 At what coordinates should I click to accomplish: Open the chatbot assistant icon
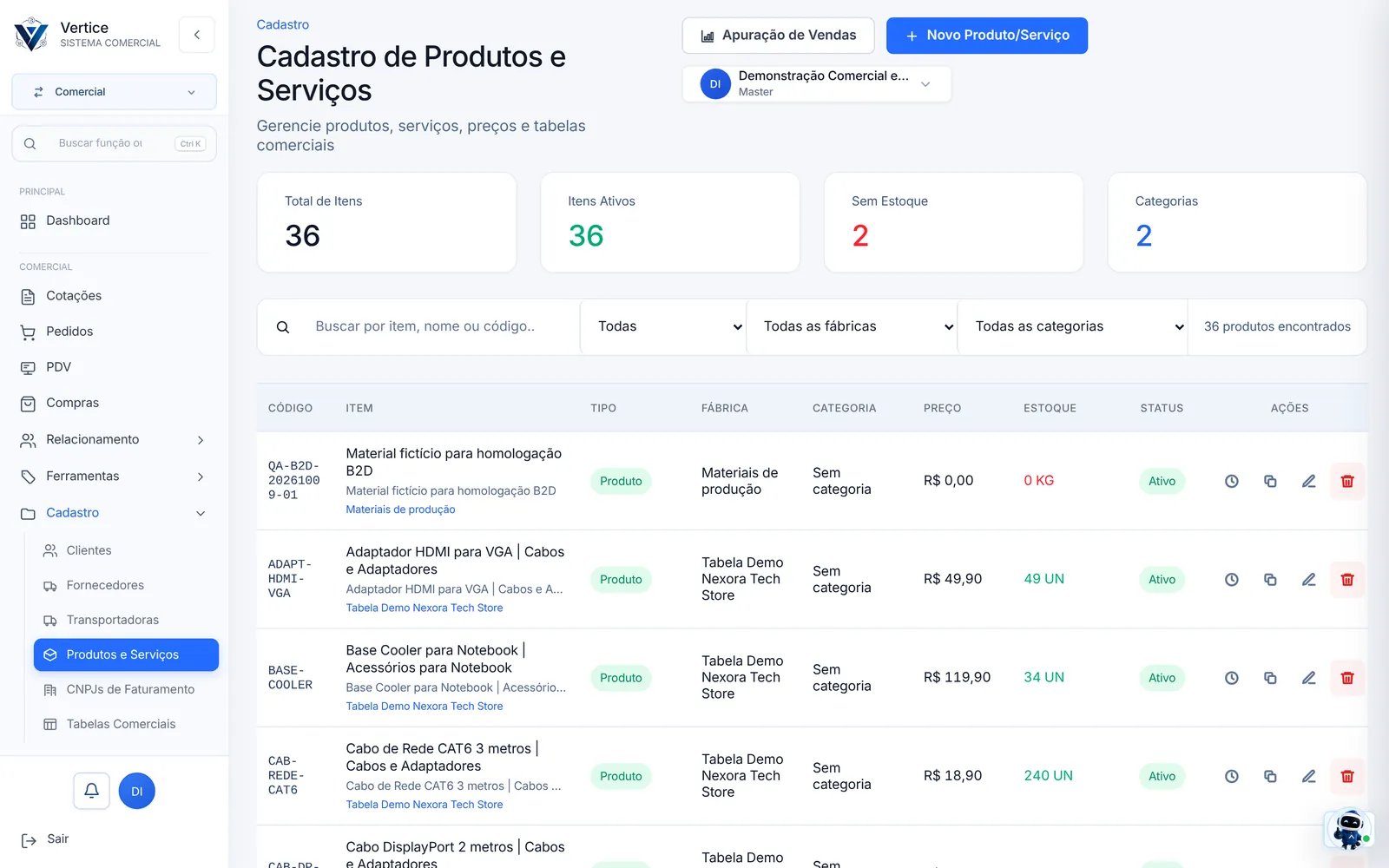coord(1348,829)
